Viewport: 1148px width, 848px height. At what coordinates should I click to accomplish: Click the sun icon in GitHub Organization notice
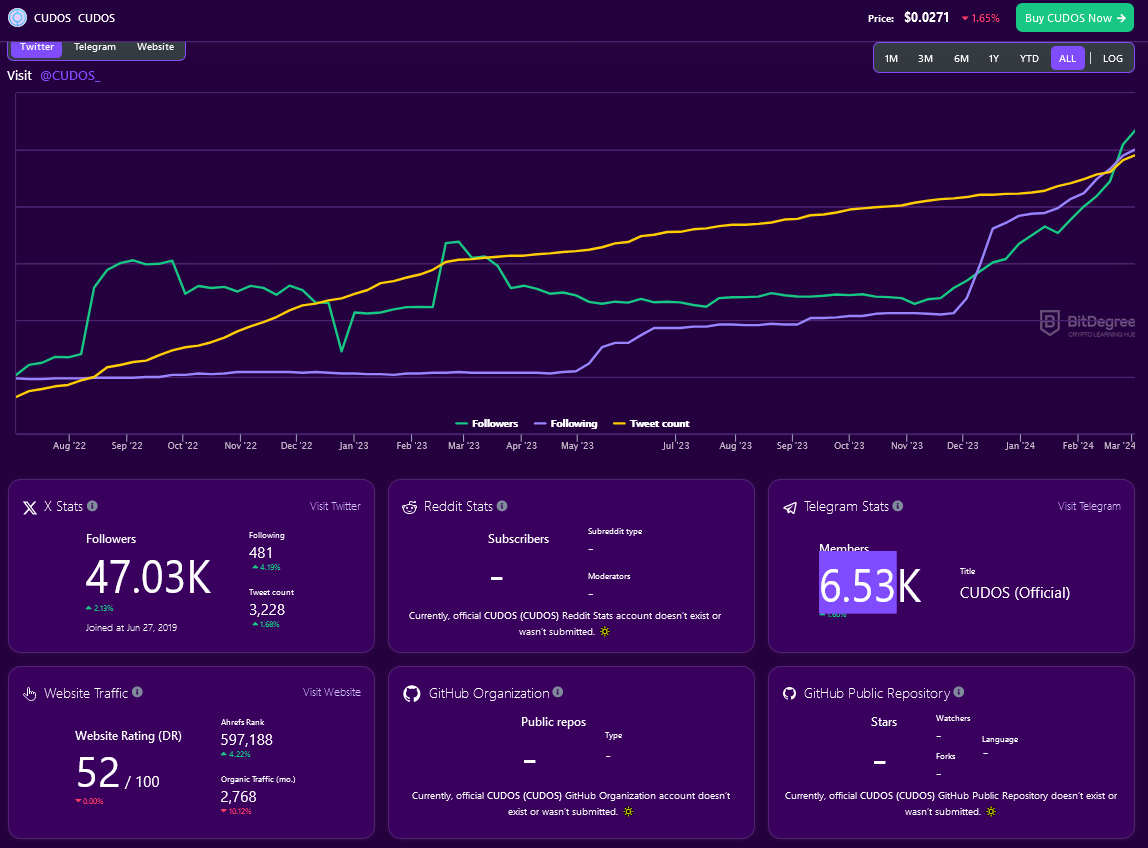628,812
